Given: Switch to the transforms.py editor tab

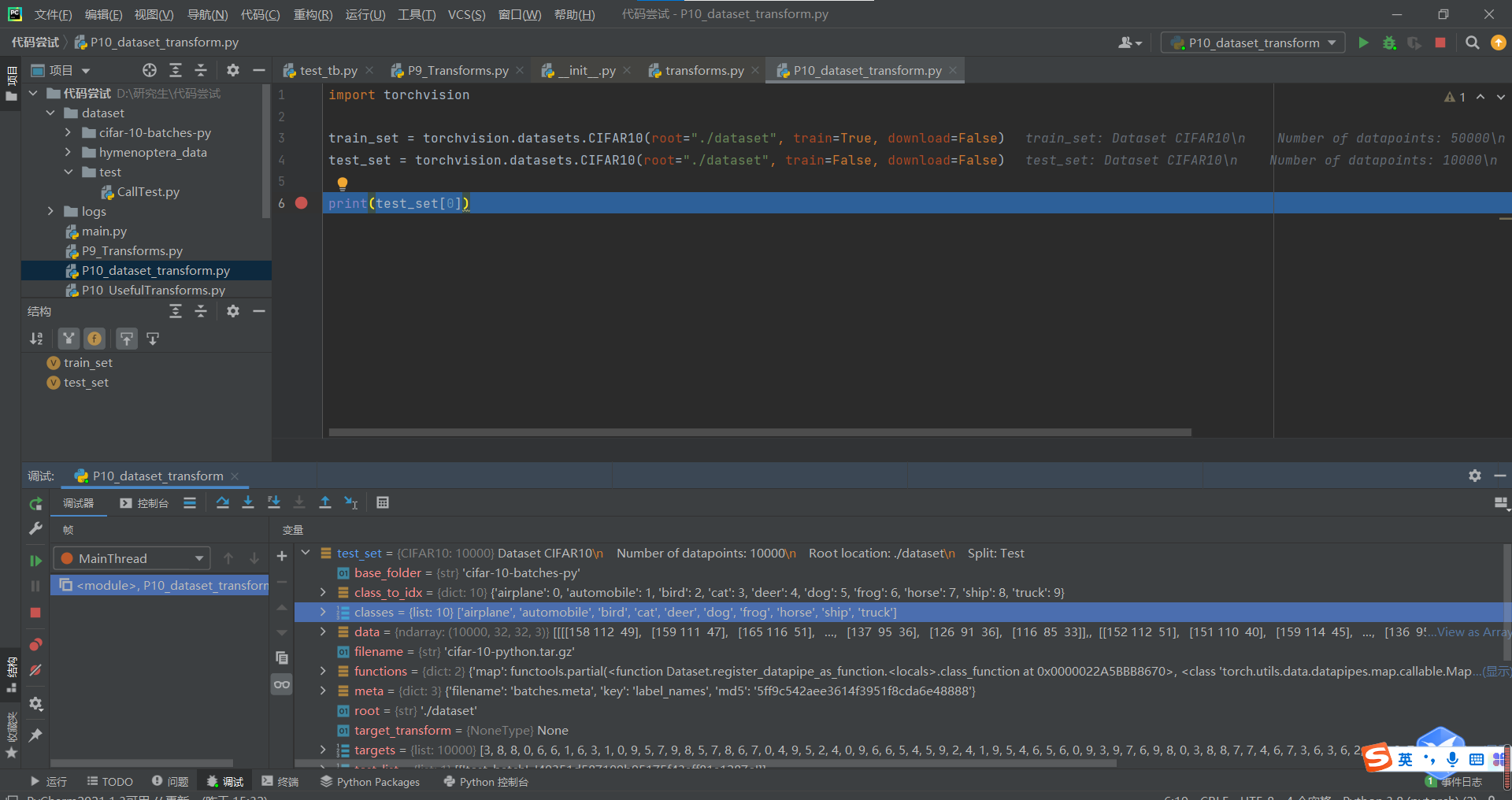Looking at the screenshot, I should tap(704, 70).
